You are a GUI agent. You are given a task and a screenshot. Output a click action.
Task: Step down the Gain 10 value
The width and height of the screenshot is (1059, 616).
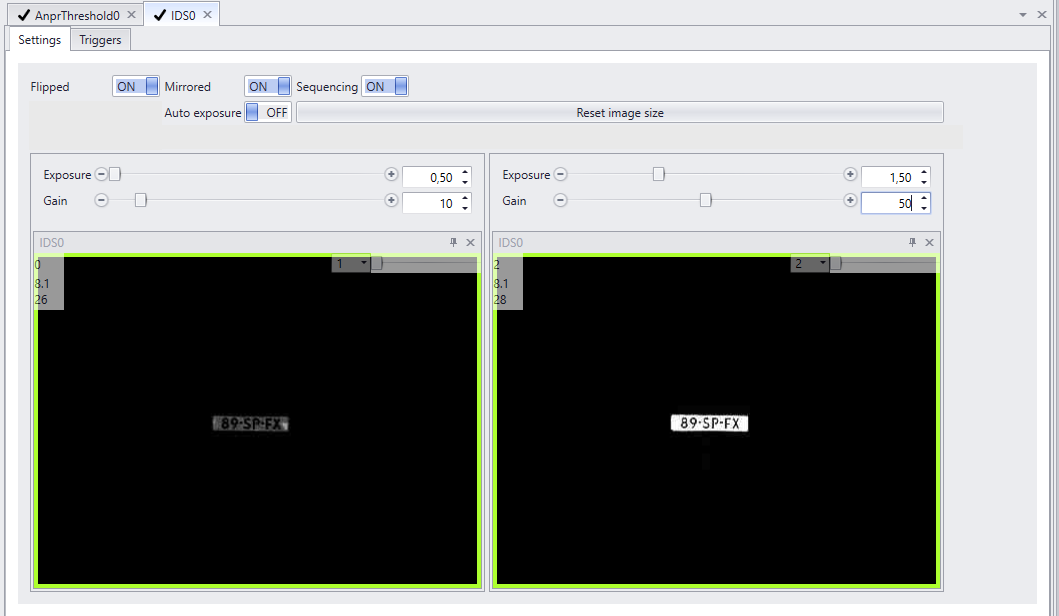point(465,208)
